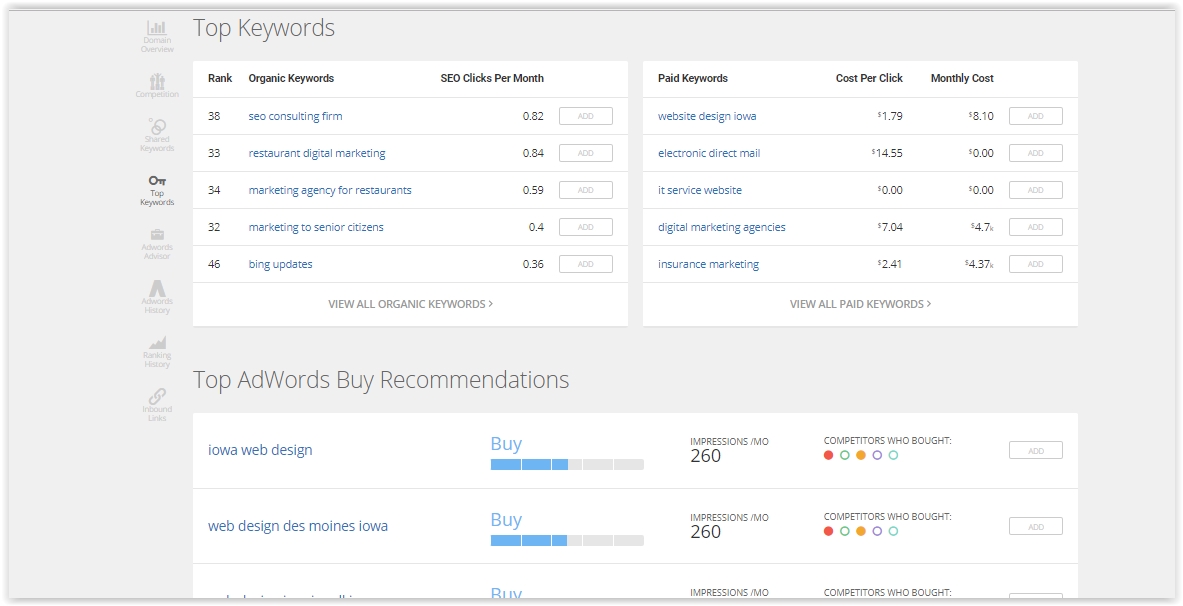
Task: Add 'seo consulting firm' with ADD button
Action: click(585, 116)
